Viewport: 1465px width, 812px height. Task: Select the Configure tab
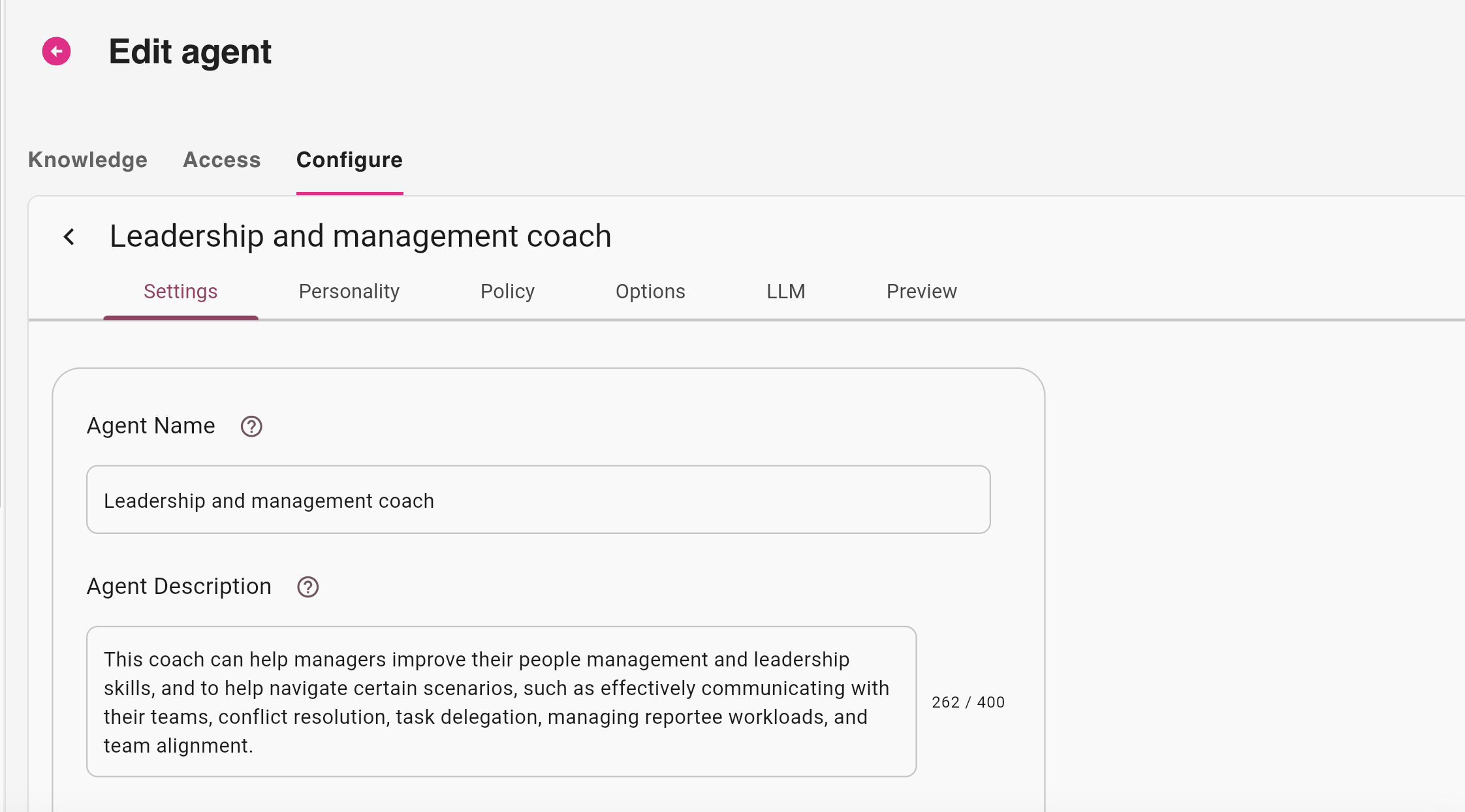tap(349, 160)
